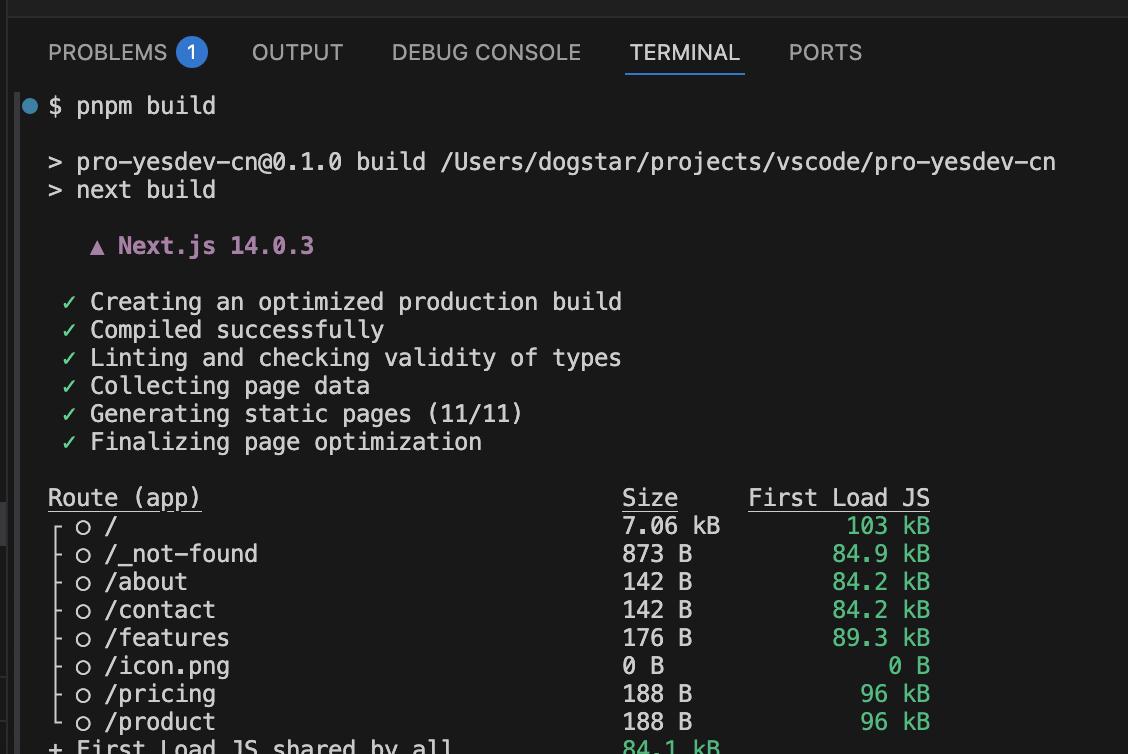Click checkmark beside 'Linting and checking validity of types'
The image size is (1128, 754).
click(69, 358)
